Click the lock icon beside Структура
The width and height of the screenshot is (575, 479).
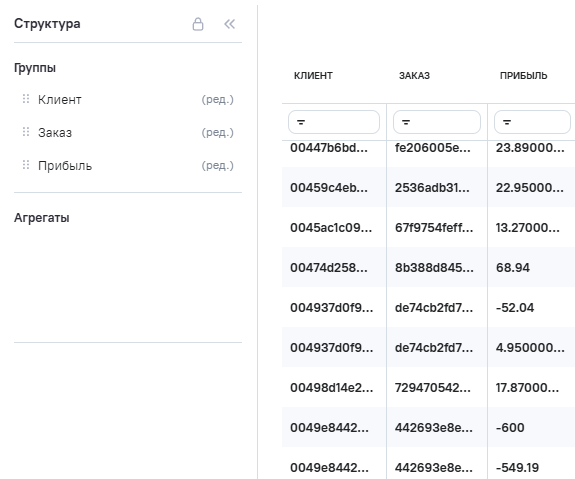198,24
